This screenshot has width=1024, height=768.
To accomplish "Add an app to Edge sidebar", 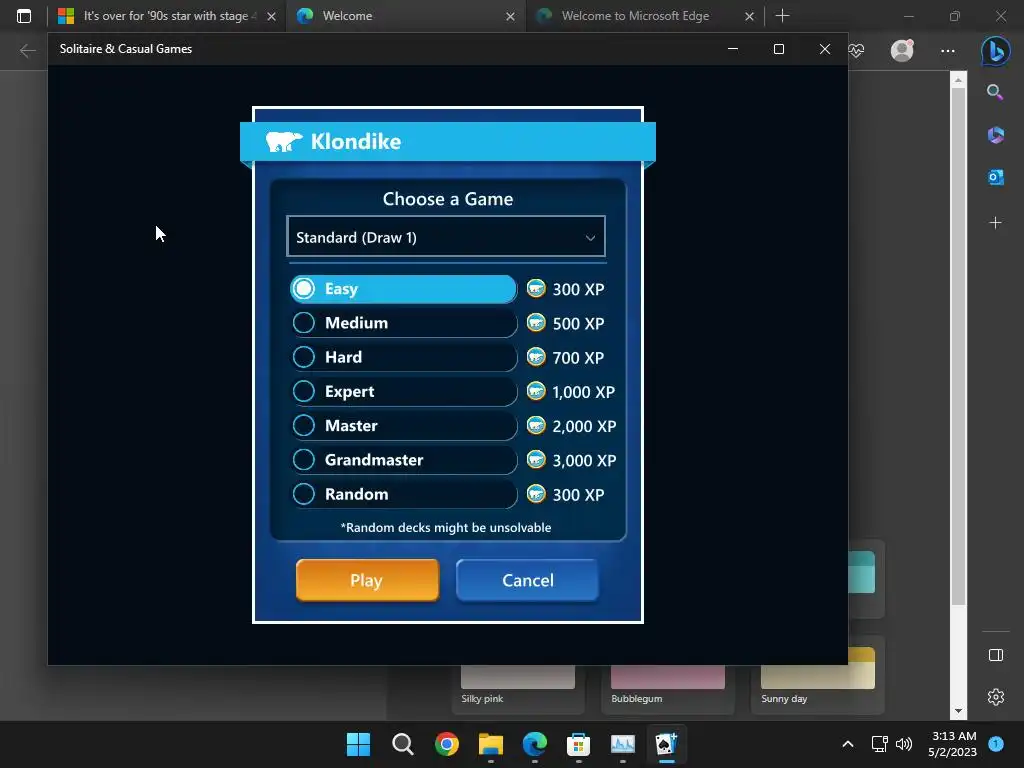I will point(995,223).
